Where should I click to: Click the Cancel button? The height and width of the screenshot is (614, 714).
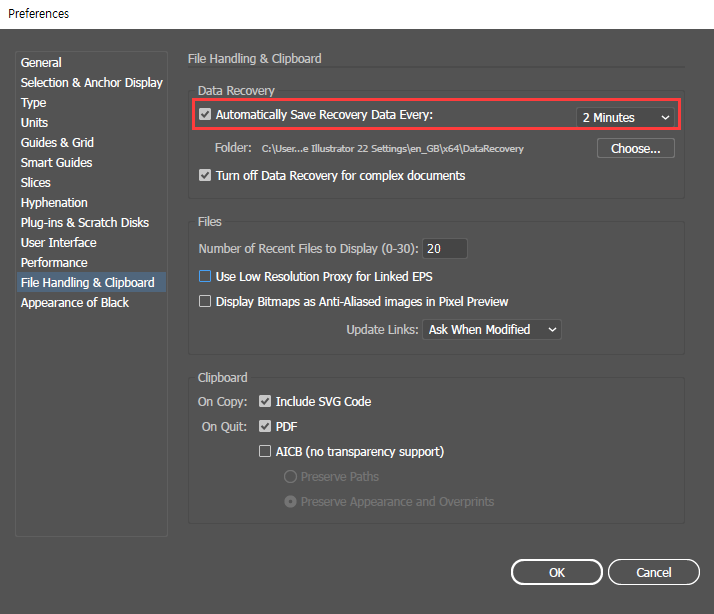(x=654, y=572)
